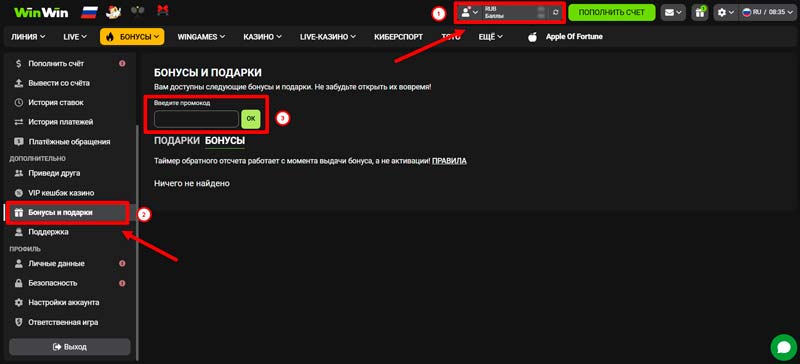Open the settings gear dropdown
800x364 pixels.
tap(726, 12)
